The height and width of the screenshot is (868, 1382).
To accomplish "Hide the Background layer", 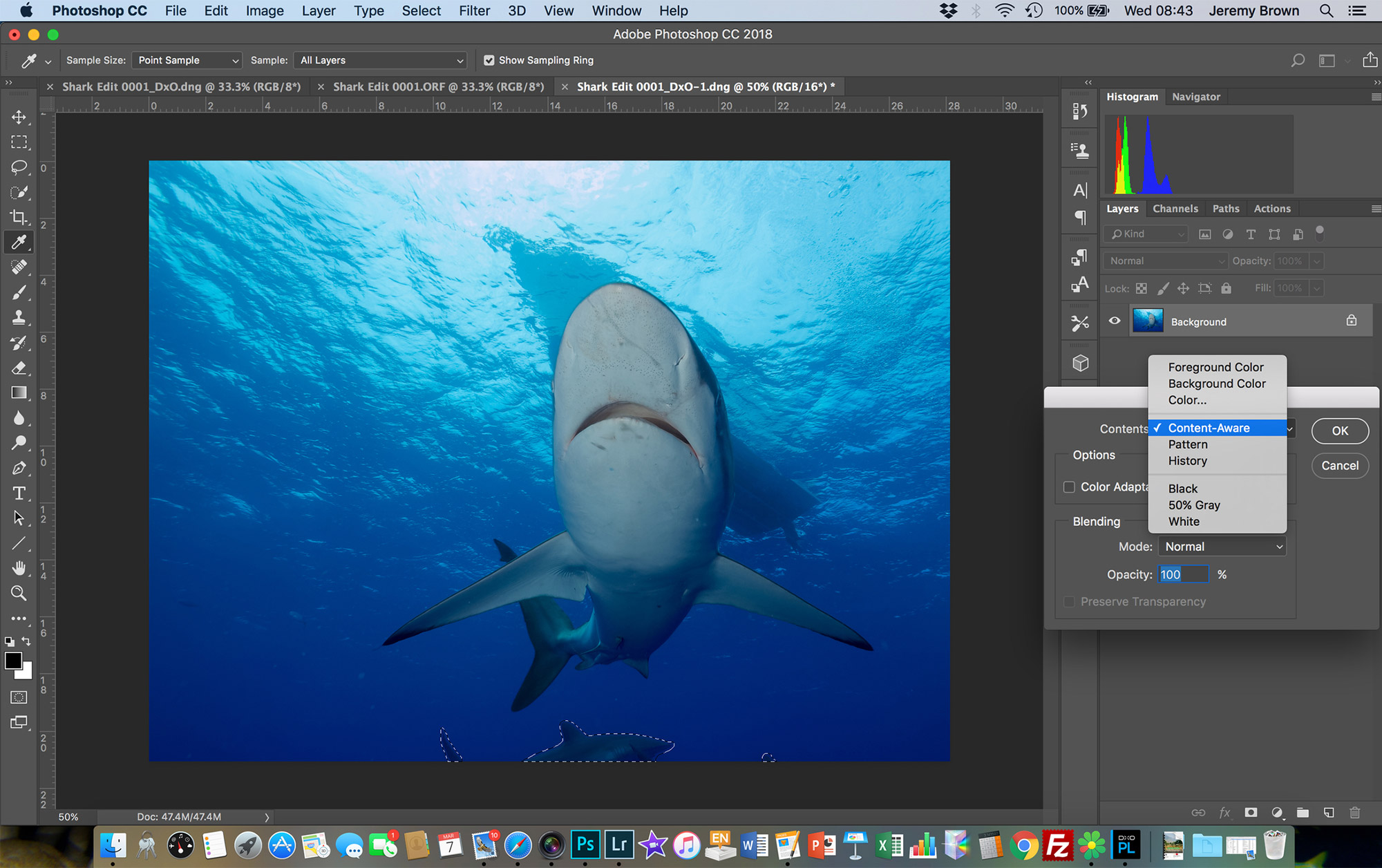I will click(x=1115, y=321).
